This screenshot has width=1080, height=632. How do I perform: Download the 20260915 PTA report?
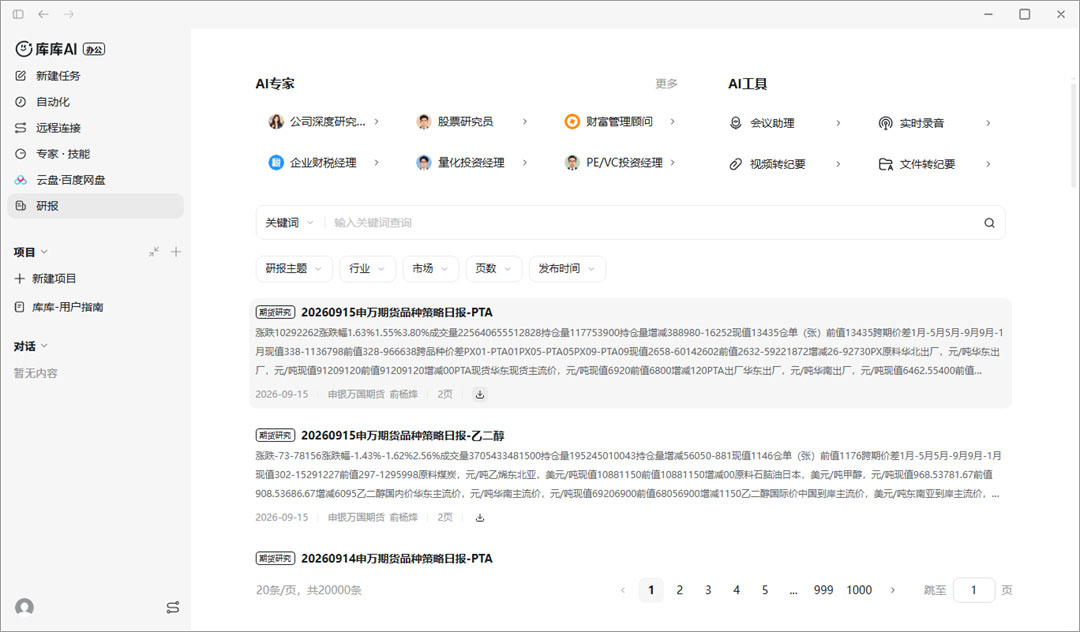coord(480,394)
